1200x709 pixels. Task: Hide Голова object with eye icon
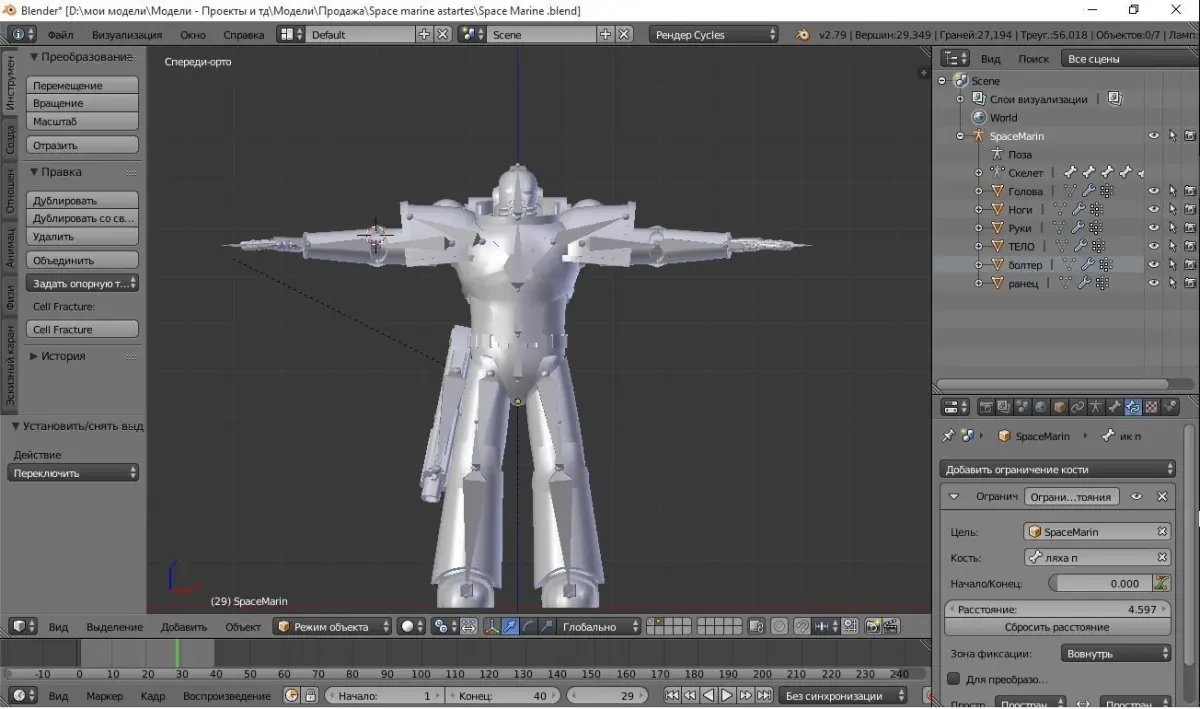point(1154,191)
